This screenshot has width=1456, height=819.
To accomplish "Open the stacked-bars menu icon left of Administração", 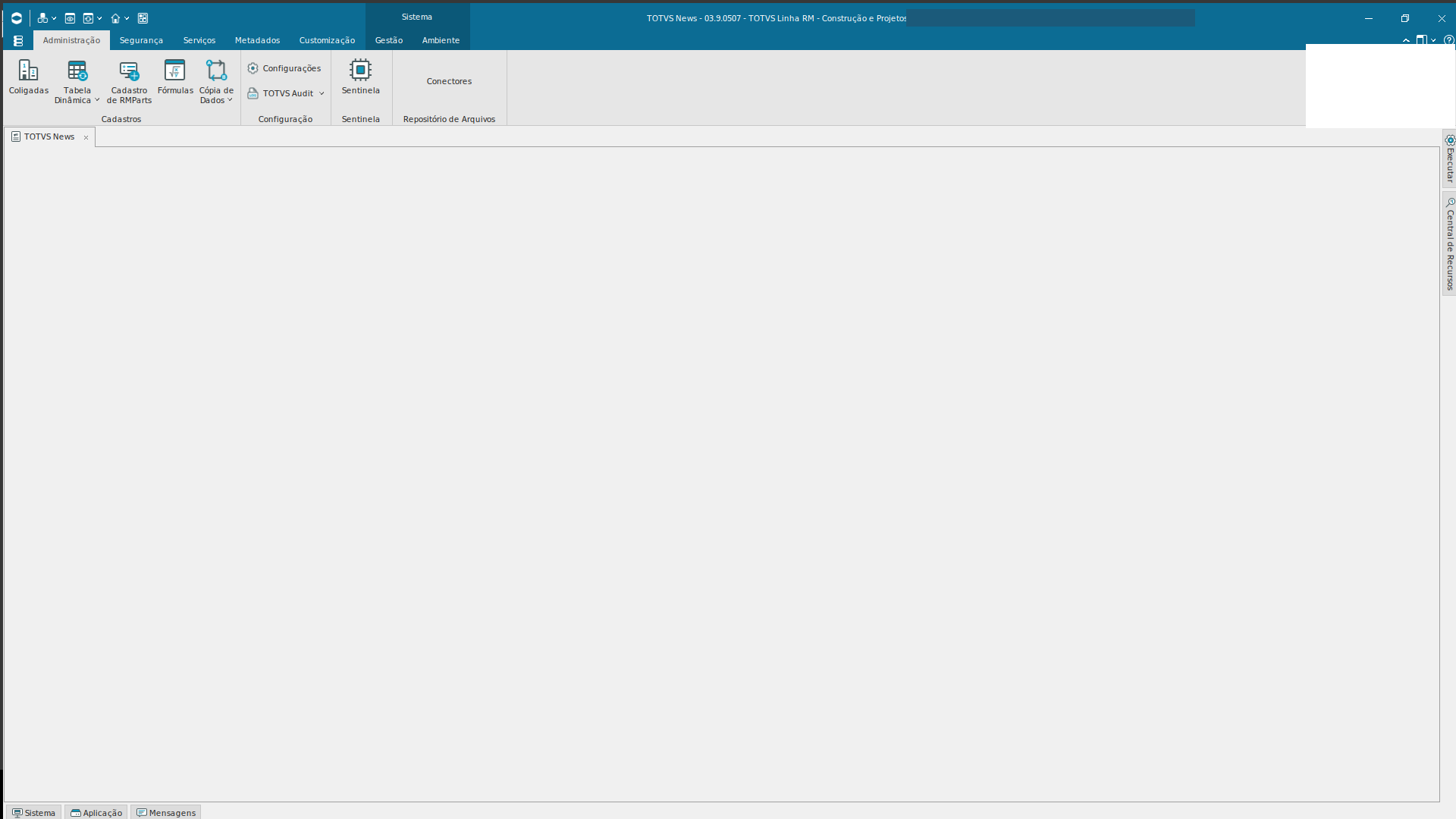I will (x=18, y=41).
